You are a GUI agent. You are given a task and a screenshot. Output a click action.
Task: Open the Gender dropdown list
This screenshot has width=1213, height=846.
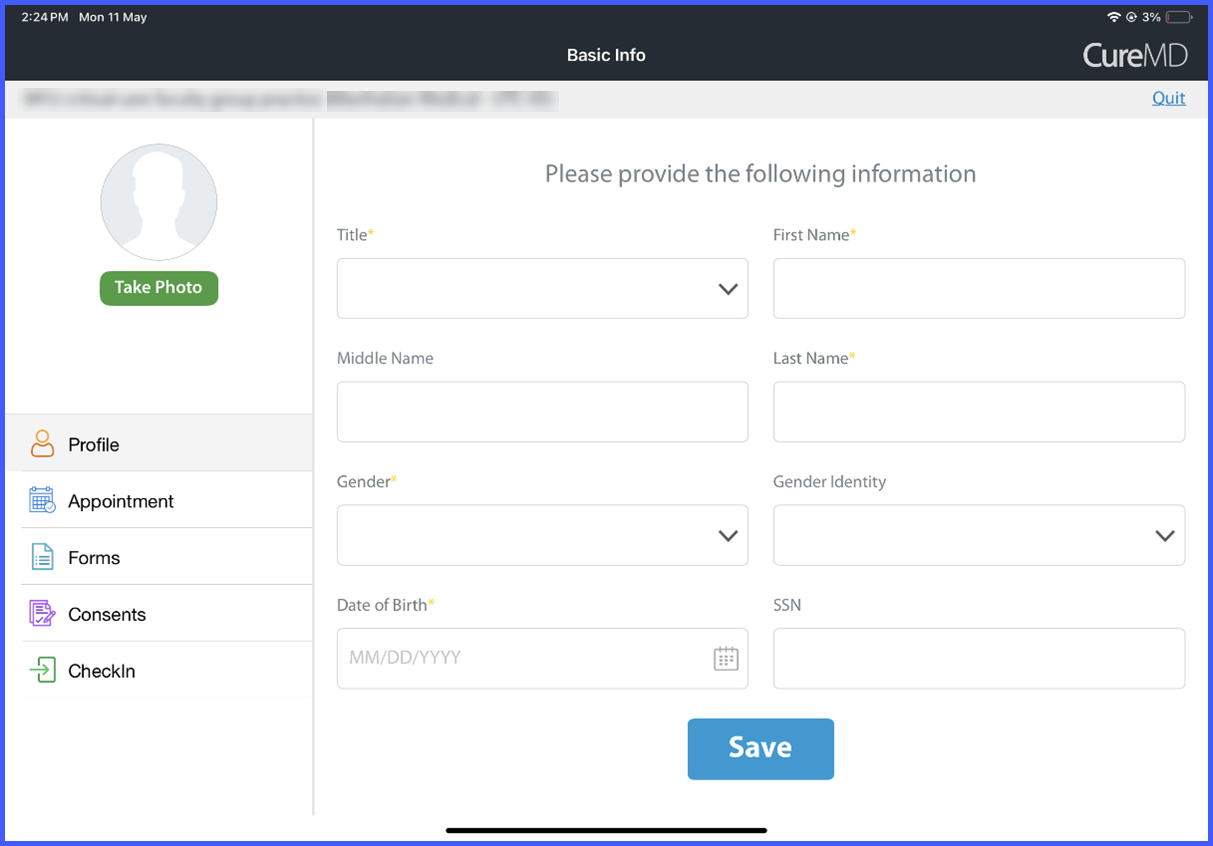[542, 535]
